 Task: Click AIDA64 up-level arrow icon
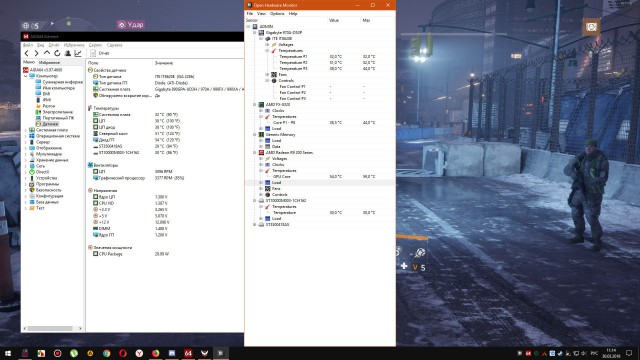point(47,53)
